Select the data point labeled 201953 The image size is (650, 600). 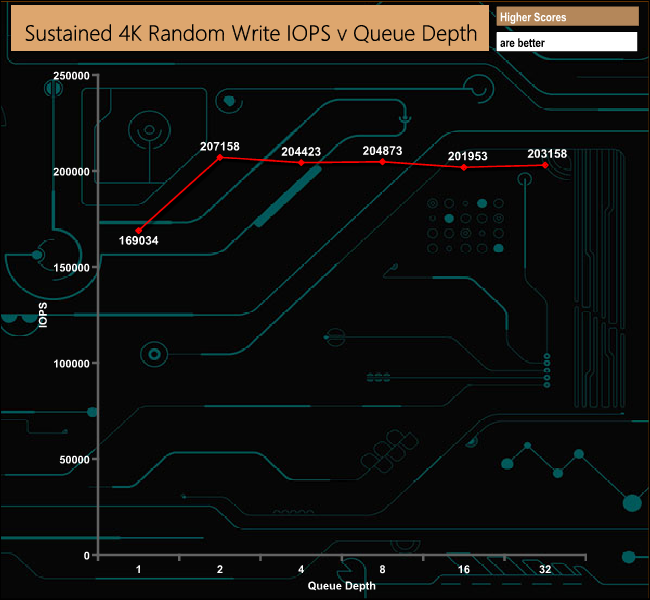[464, 167]
